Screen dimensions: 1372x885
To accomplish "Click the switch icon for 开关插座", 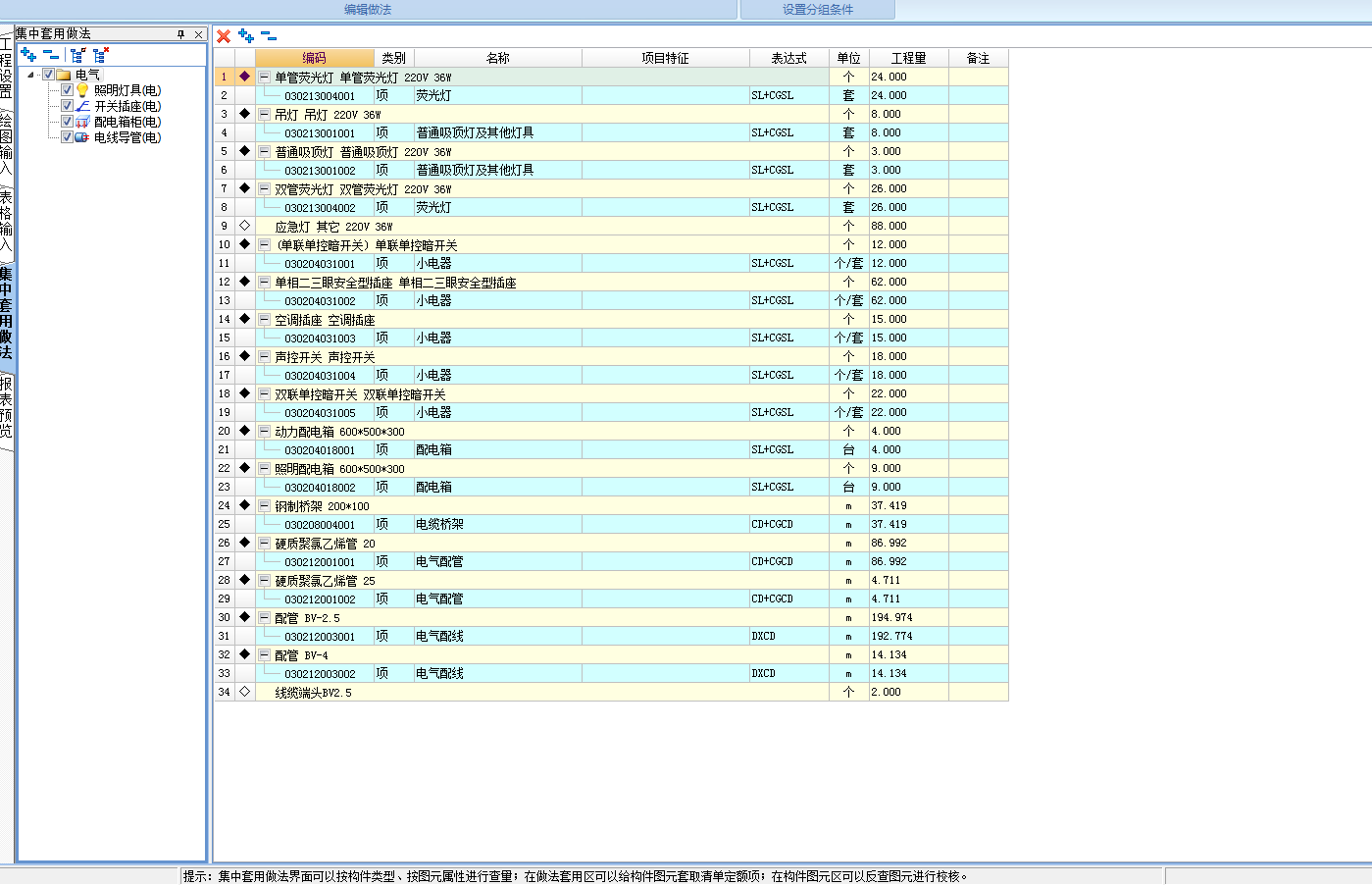I will point(83,106).
